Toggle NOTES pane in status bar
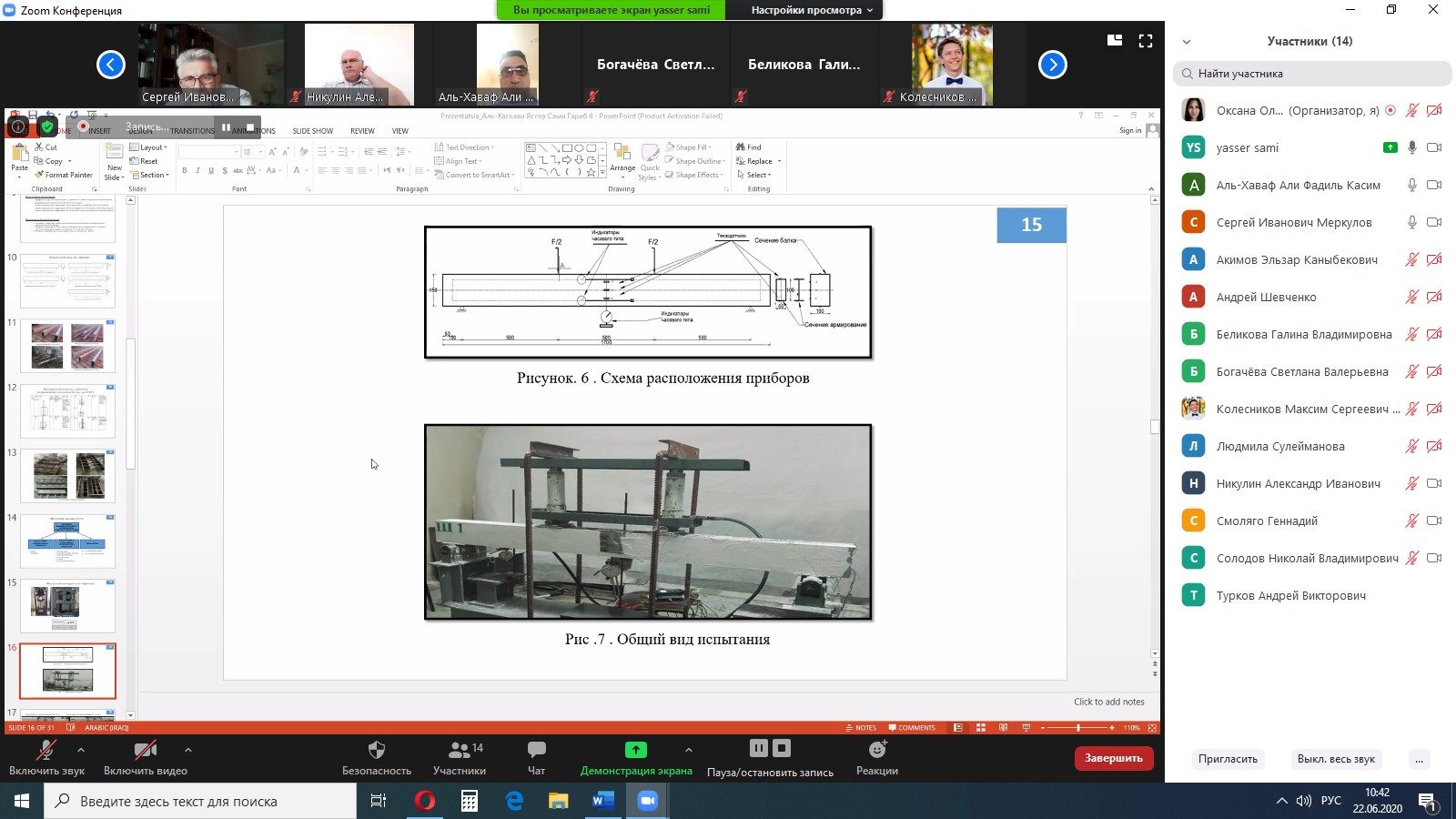Image resolution: width=1456 pixels, height=819 pixels. [x=861, y=728]
